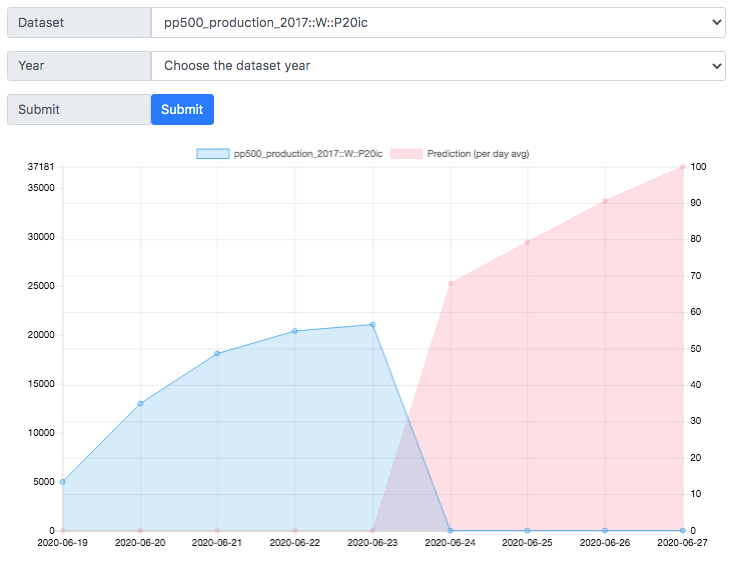This screenshot has width=733, height=564.
Task: Toggle the pink Prediction legend swatch
Action: tap(406, 154)
